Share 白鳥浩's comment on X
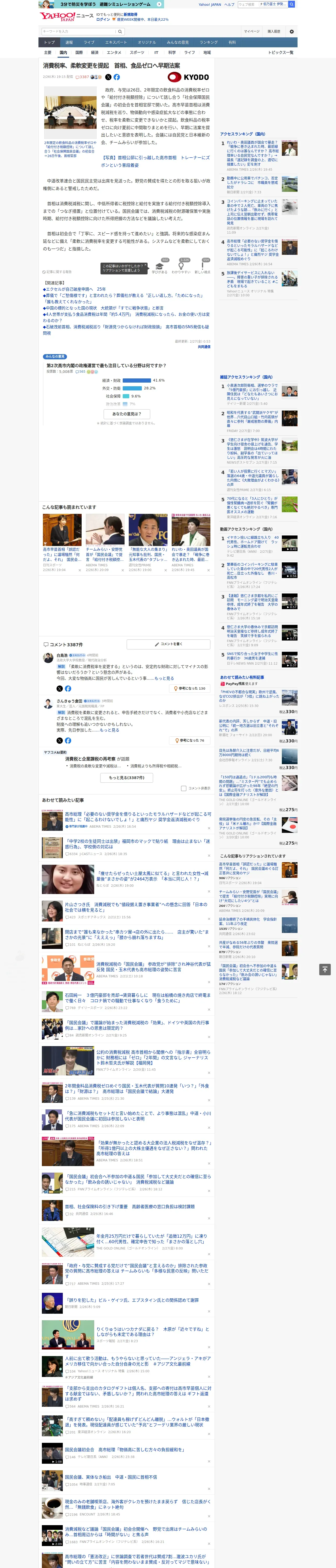 pyautogui.click(x=59, y=688)
